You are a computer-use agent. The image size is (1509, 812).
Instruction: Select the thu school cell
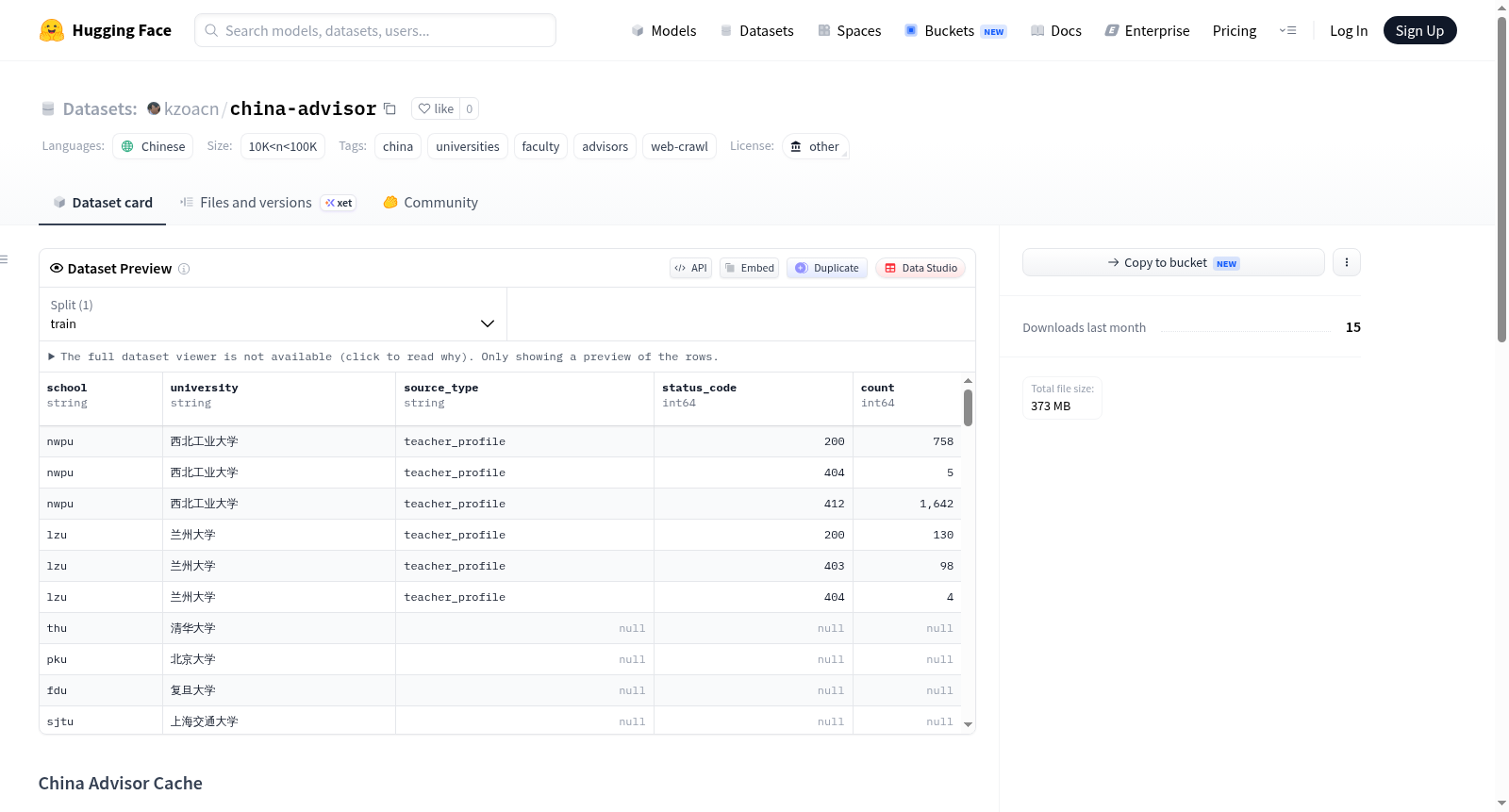[x=101, y=628]
